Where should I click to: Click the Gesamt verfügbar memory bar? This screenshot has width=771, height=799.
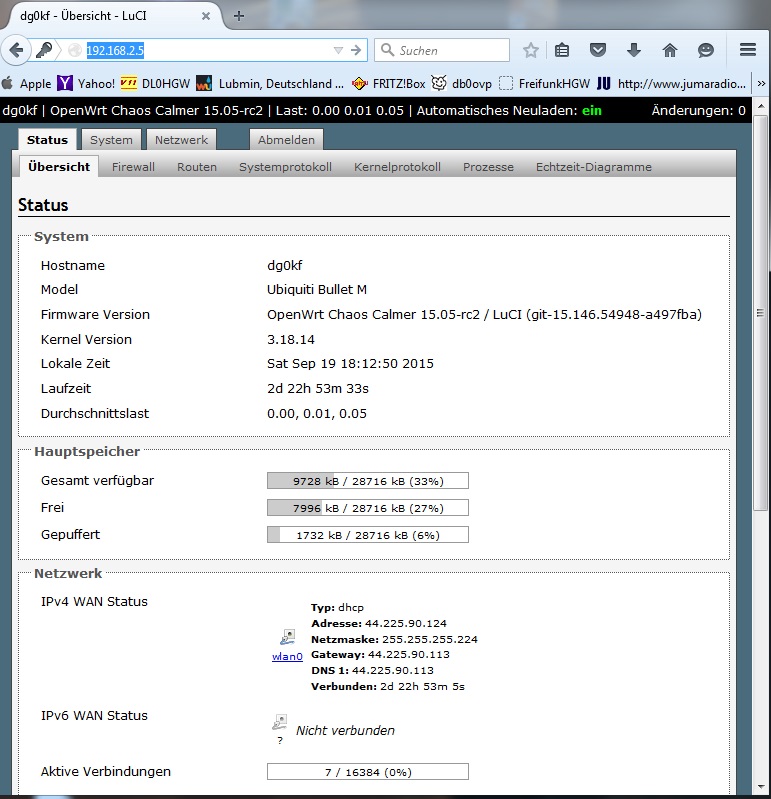[x=368, y=481]
